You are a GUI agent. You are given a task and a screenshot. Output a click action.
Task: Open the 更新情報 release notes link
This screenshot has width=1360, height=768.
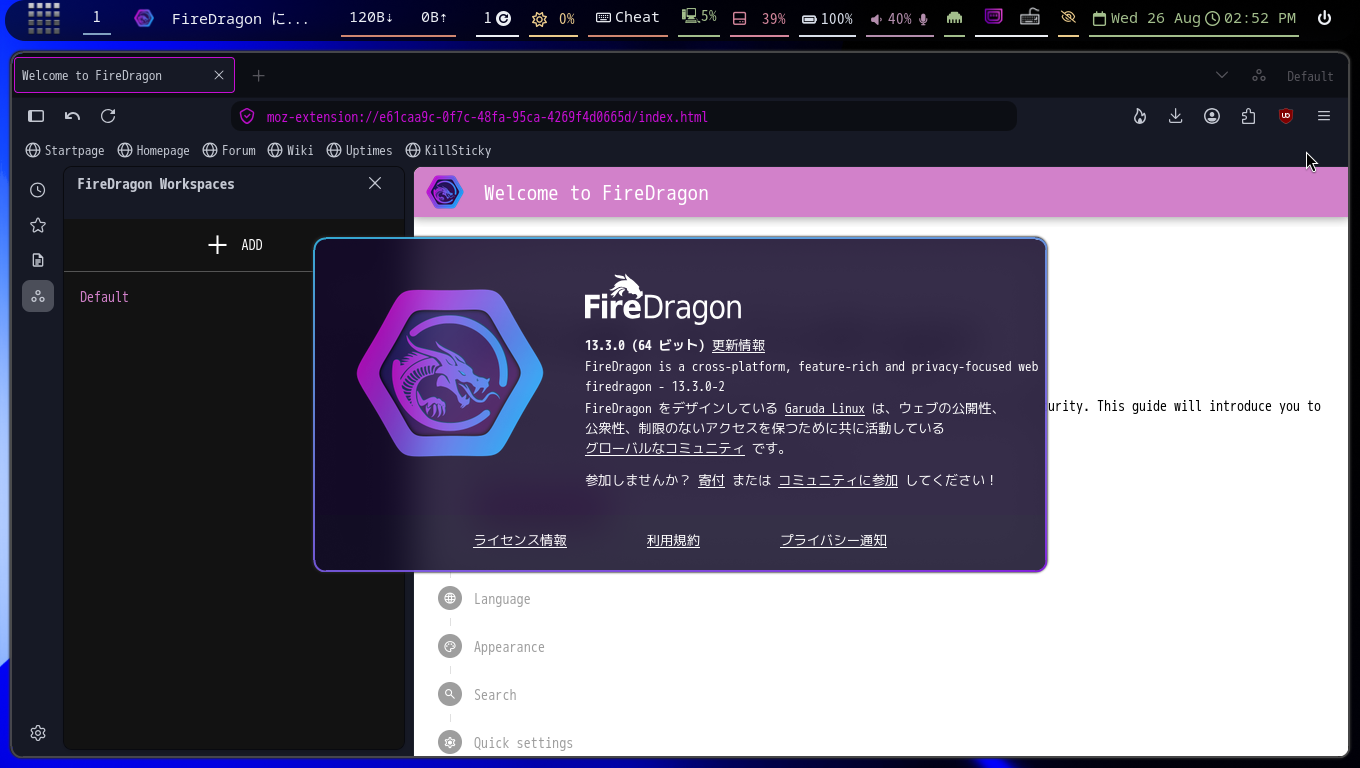738,345
